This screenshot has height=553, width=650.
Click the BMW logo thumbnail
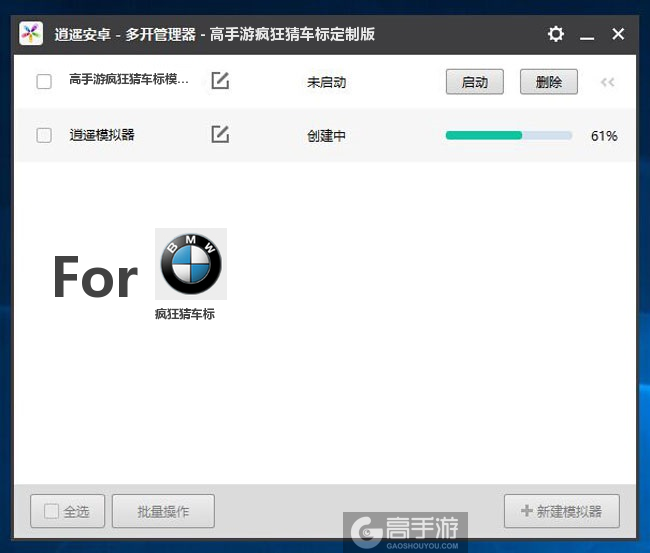191,264
